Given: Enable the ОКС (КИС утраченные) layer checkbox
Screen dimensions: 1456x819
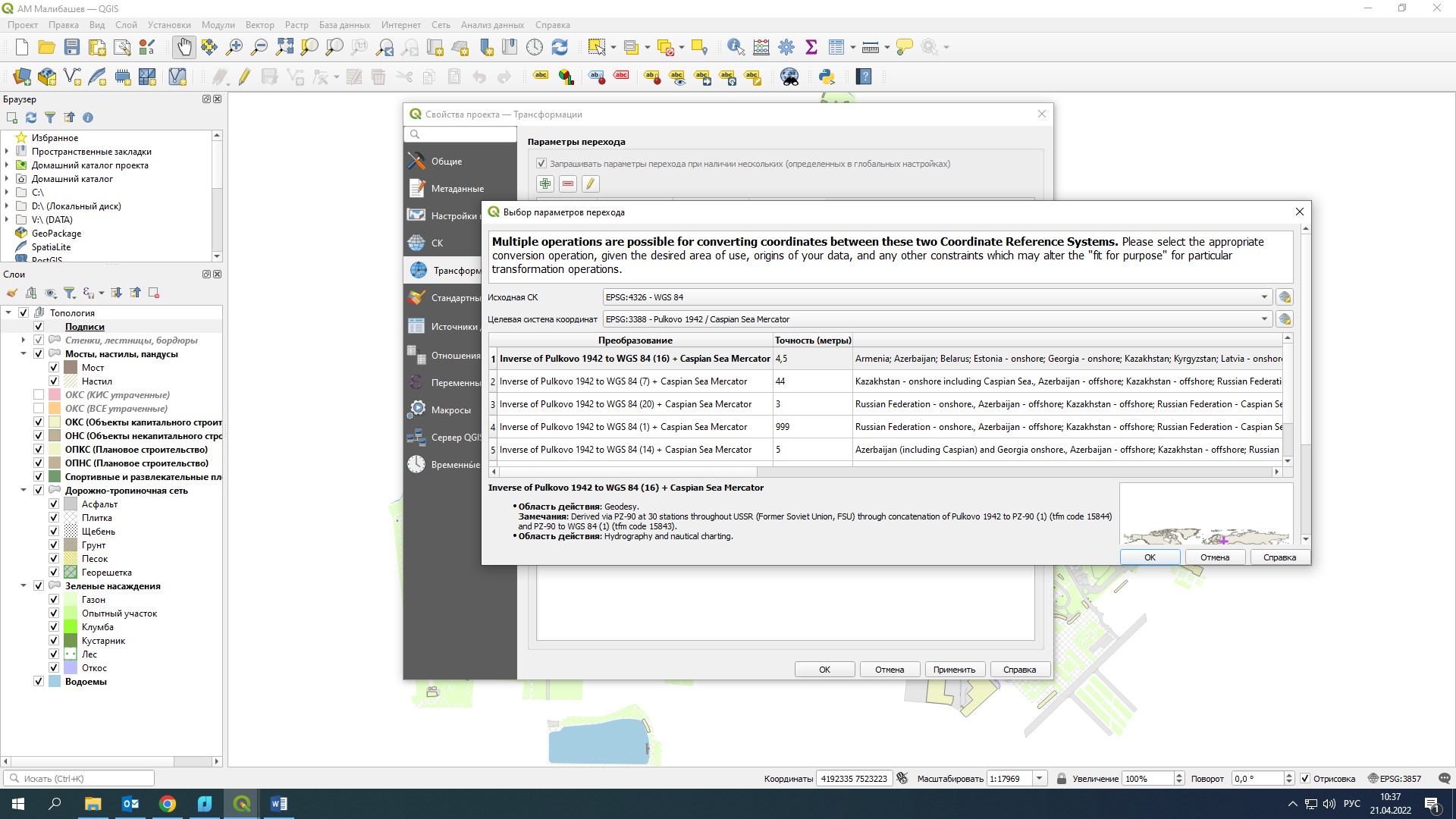Looking at the screenshot, I should 39,395.
